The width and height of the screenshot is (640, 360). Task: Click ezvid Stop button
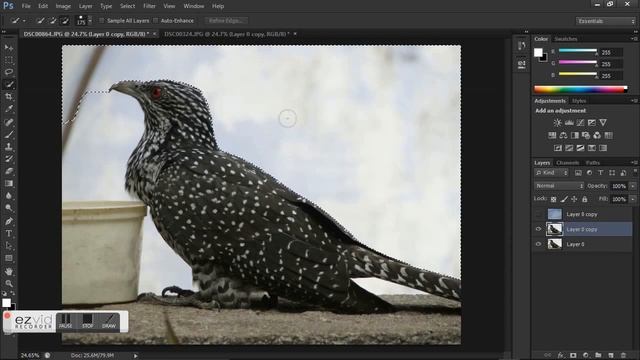coord(87,321)
